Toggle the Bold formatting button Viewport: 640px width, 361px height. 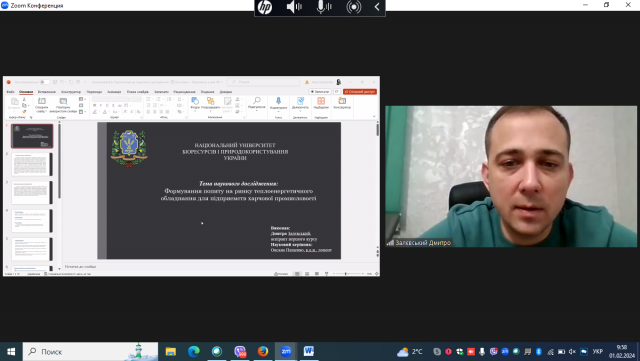(x=95, y=105)
